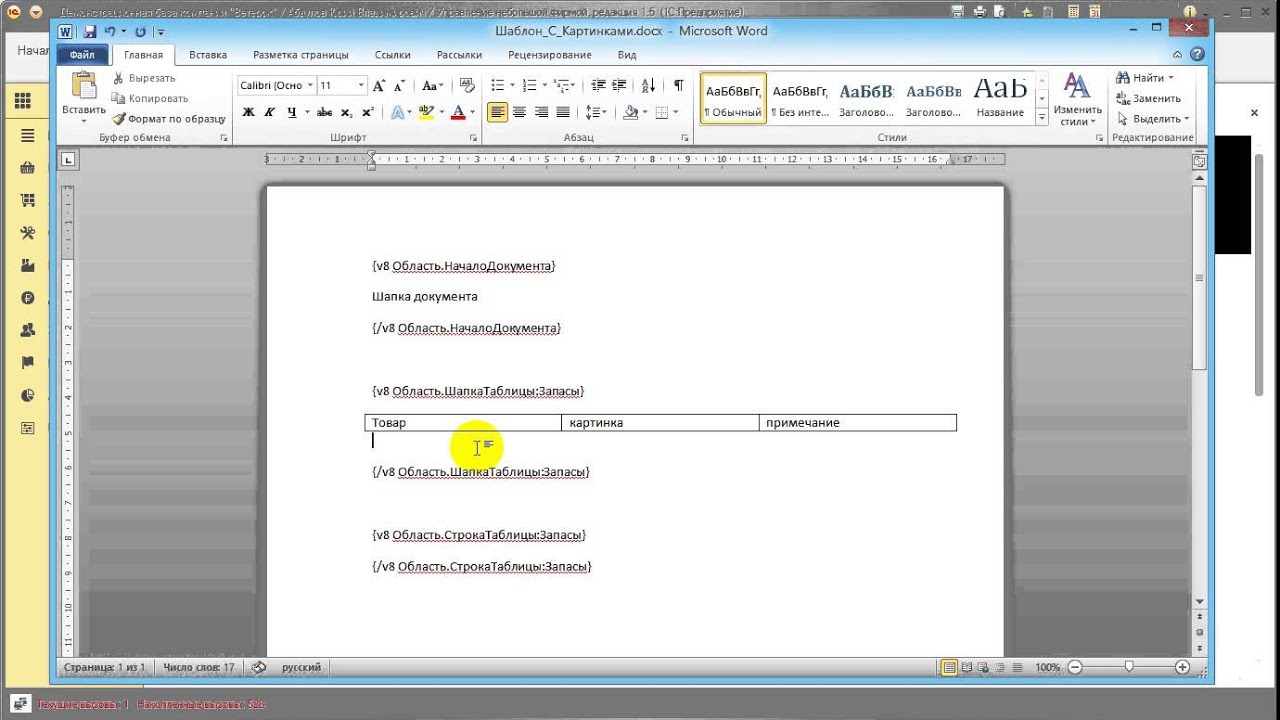
Task: Click Cut (Вырезать) in the clipboard group
Action: click(144, 78)
